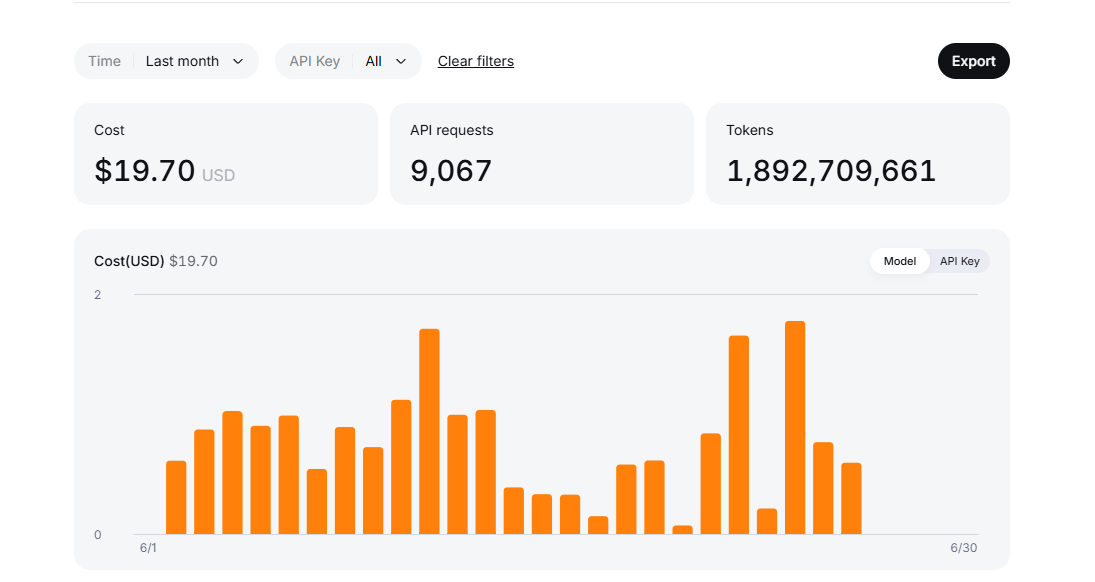Click the 1,892,709,661 tokens figure
Viewport: 1095px width, 582px height.
(x=831, y=171)
